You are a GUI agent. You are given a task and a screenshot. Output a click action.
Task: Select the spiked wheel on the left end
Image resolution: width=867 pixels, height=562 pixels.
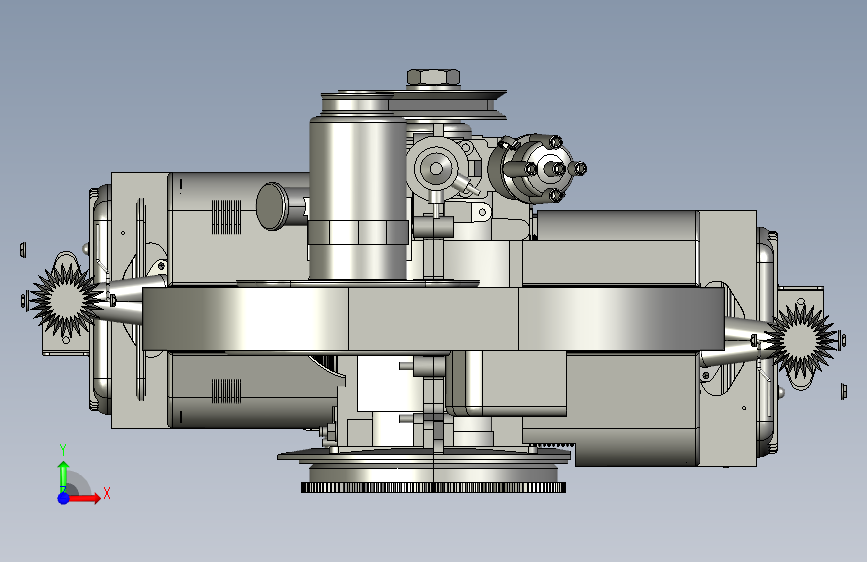coord(65,299)
